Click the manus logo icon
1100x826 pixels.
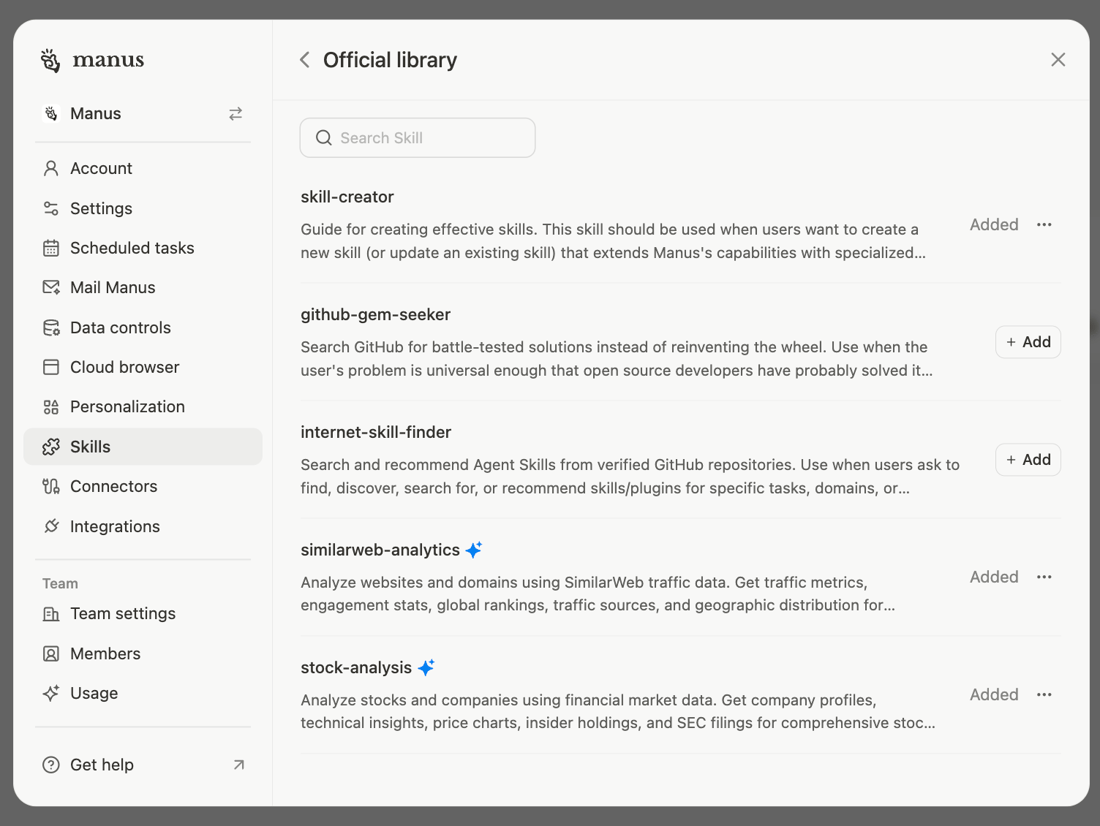[51, 60]
